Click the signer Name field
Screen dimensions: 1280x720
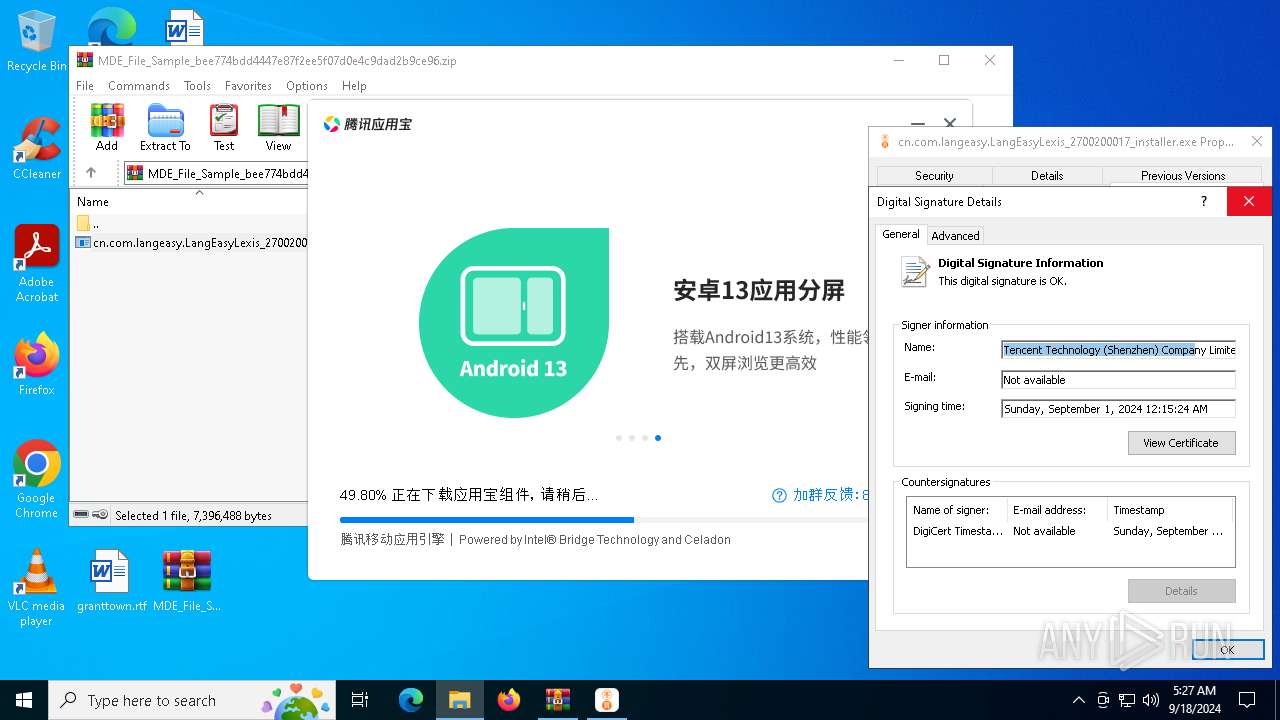click(1118, 350)
